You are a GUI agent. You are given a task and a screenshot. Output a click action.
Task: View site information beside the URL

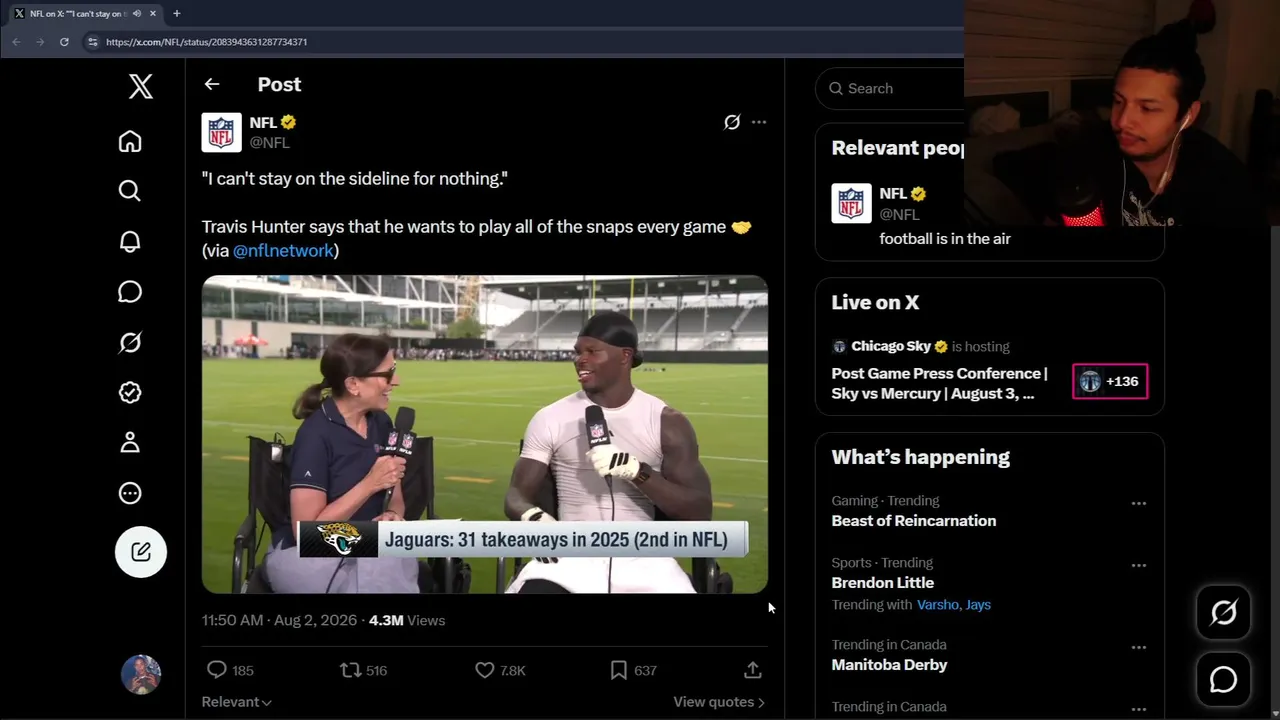92,42
